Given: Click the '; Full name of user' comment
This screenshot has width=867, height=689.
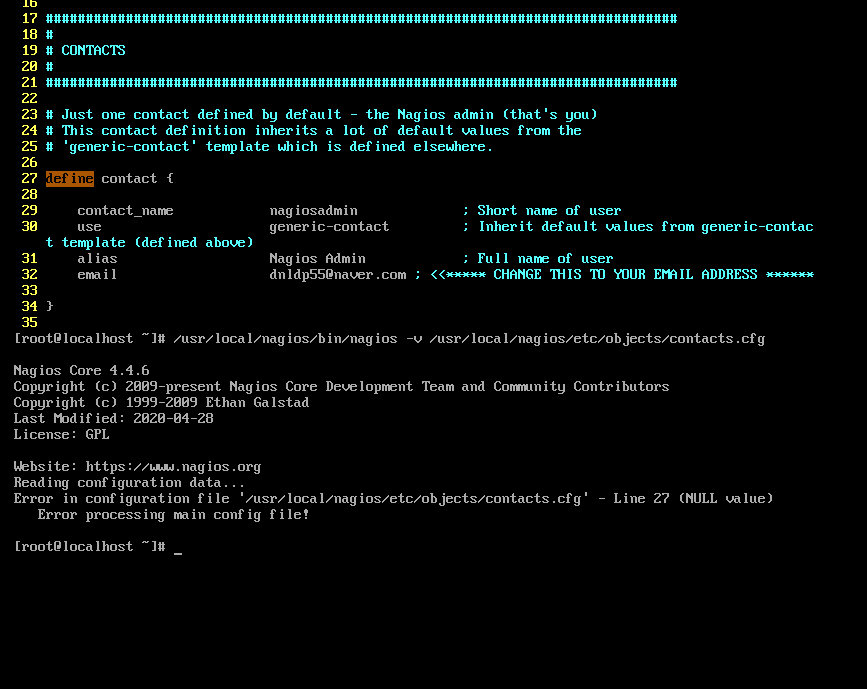Looking at the screenshot, I should coord(538,259).
